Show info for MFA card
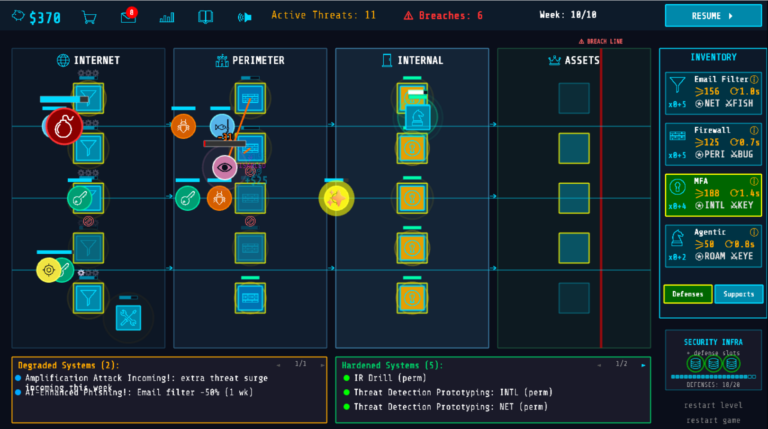 click(x=754, y=181)
